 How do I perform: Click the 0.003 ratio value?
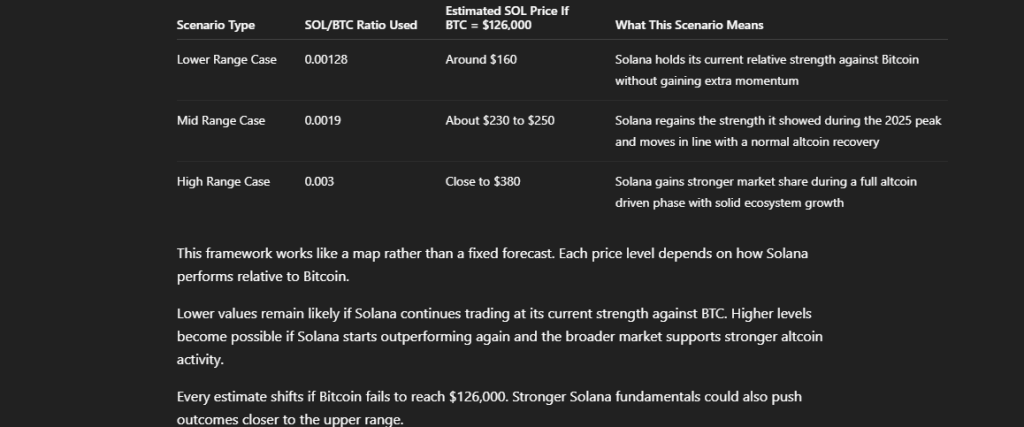319,182
